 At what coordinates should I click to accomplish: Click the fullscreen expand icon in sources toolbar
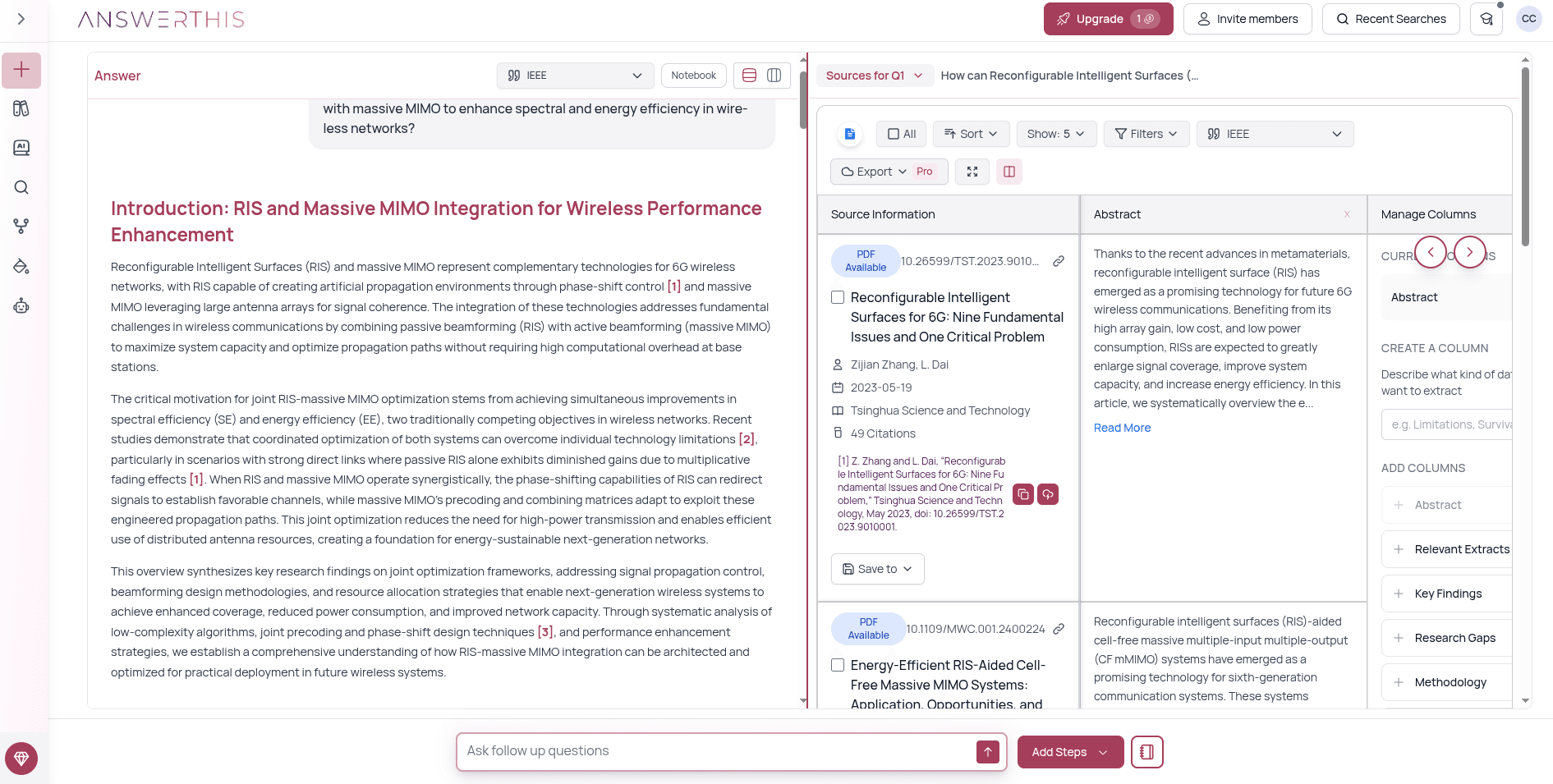(972, 172)
